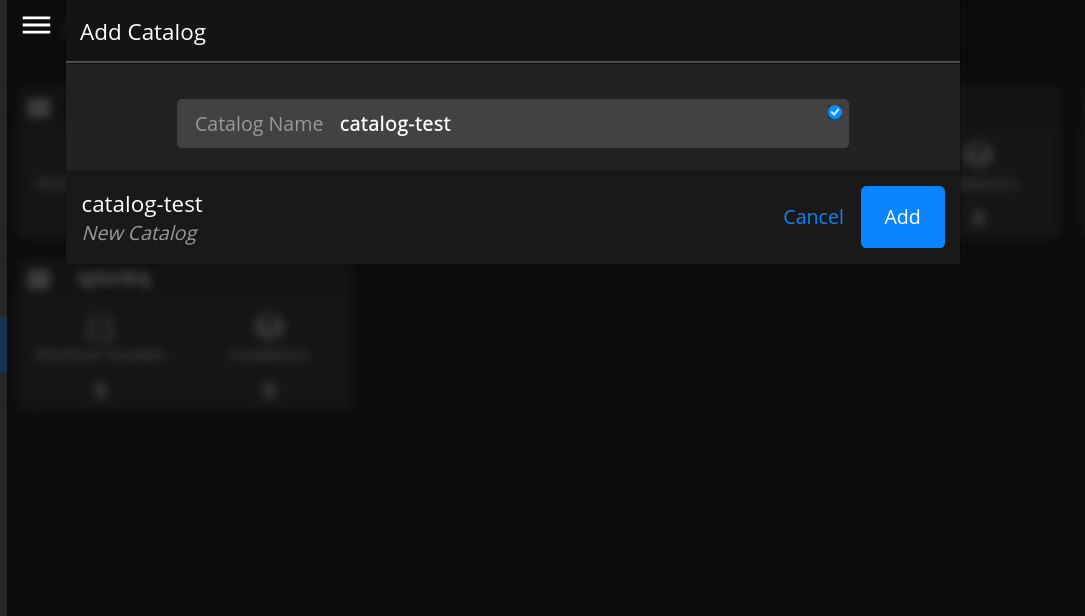Cancel adding the catalog
The width and height of the screenshot is (1085, 616).
point(813,217)
